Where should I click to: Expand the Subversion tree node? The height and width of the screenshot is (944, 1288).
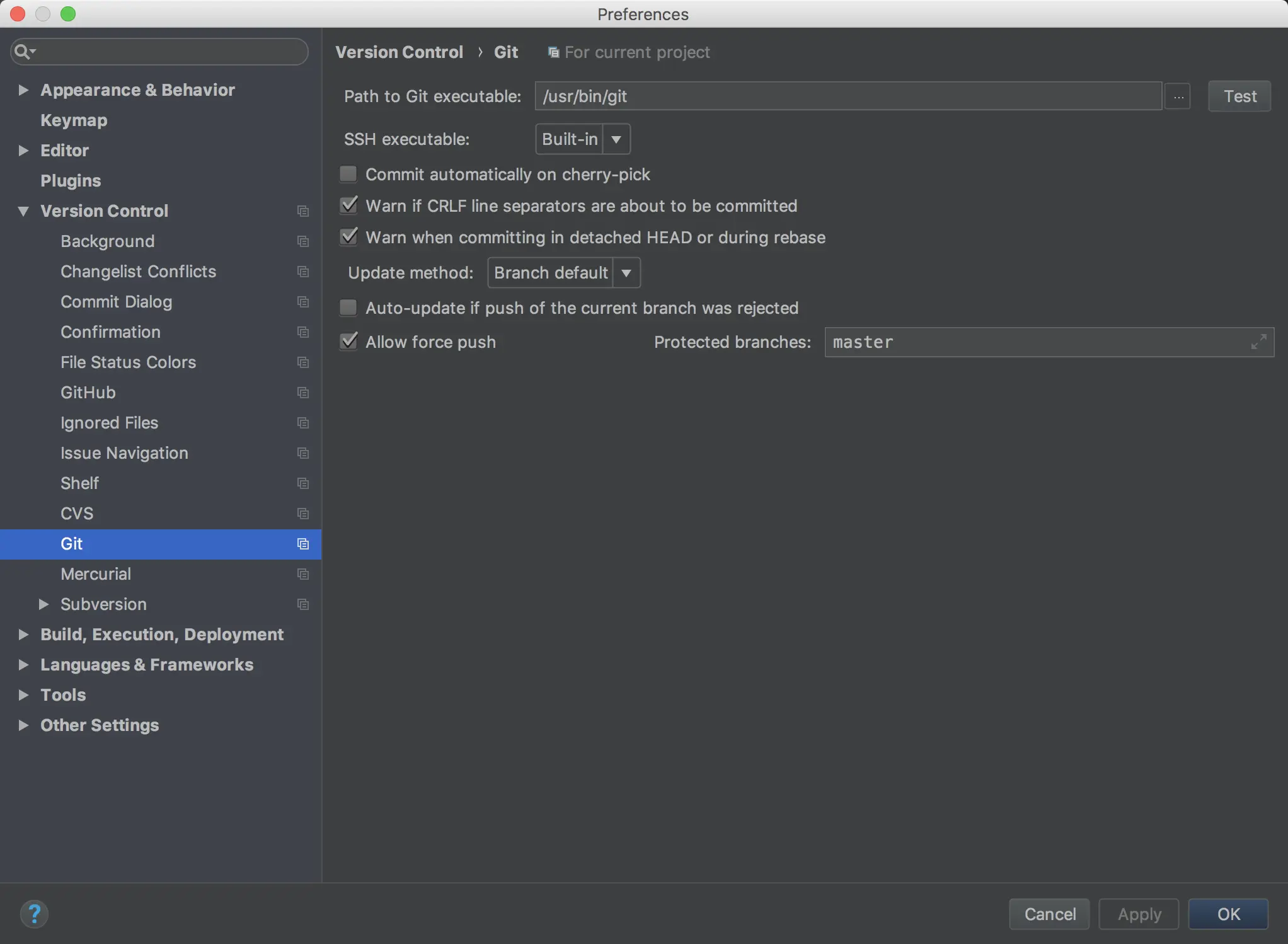tap(43, 604)
